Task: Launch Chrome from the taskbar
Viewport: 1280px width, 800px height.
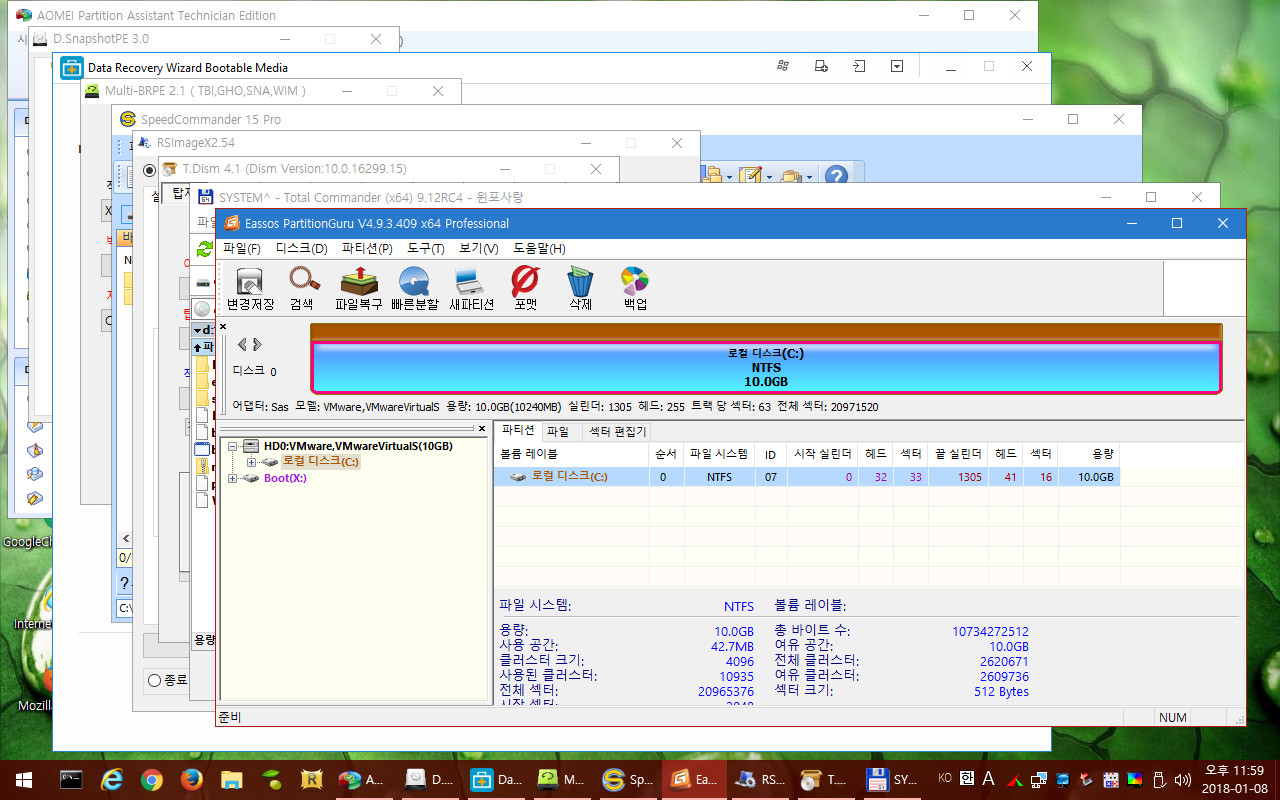Action: [x=152, y=780]
